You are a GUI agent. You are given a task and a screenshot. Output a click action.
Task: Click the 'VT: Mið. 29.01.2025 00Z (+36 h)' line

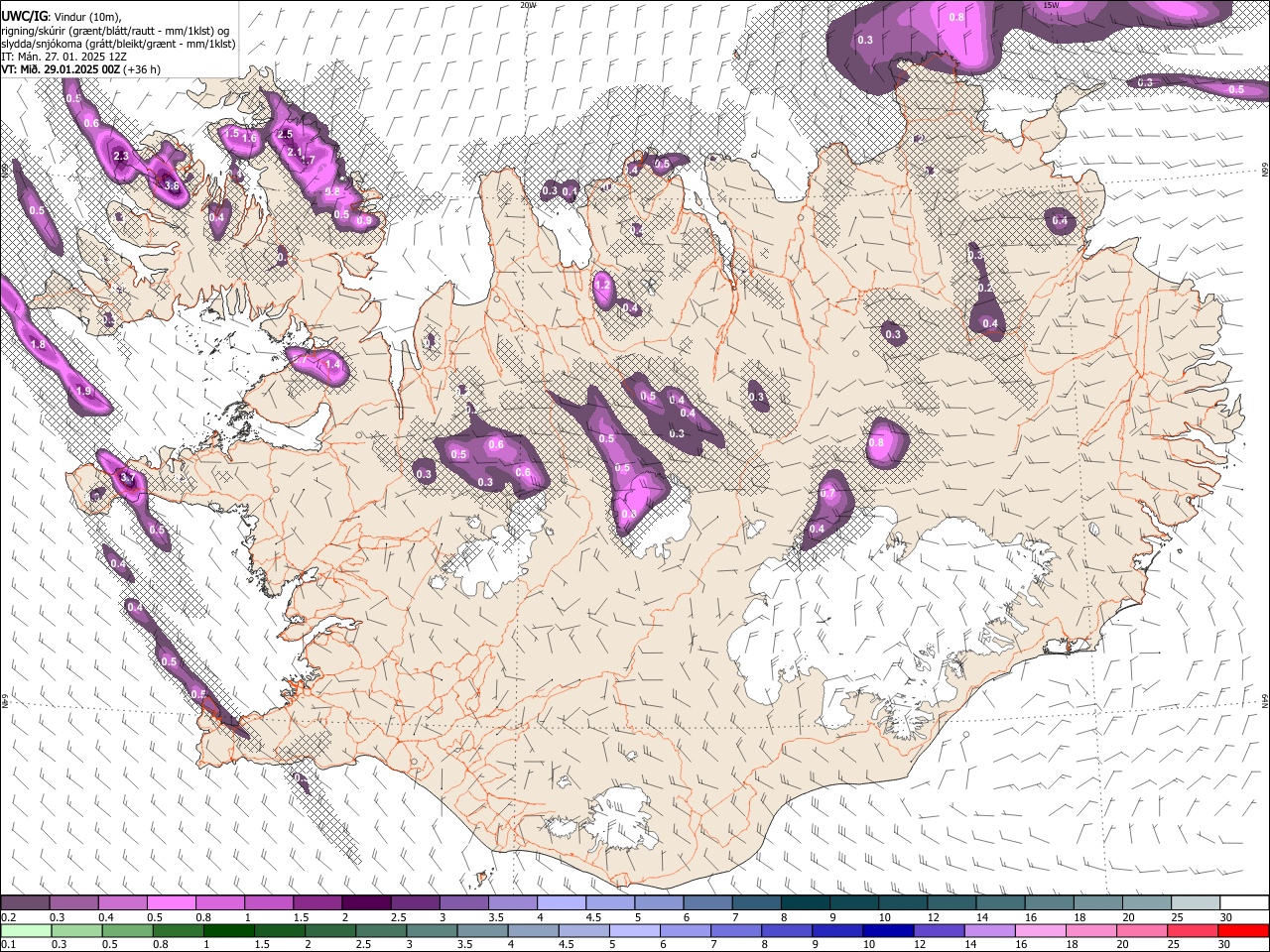(x=81, y=69)
